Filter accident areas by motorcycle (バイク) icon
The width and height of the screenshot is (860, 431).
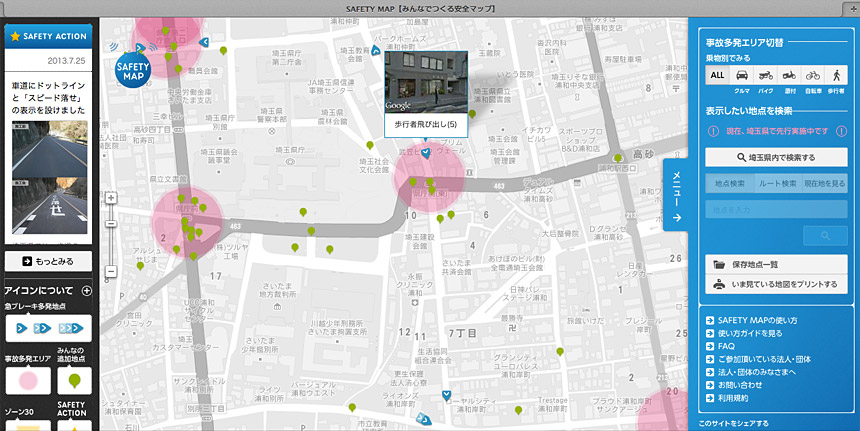[765, 76]
